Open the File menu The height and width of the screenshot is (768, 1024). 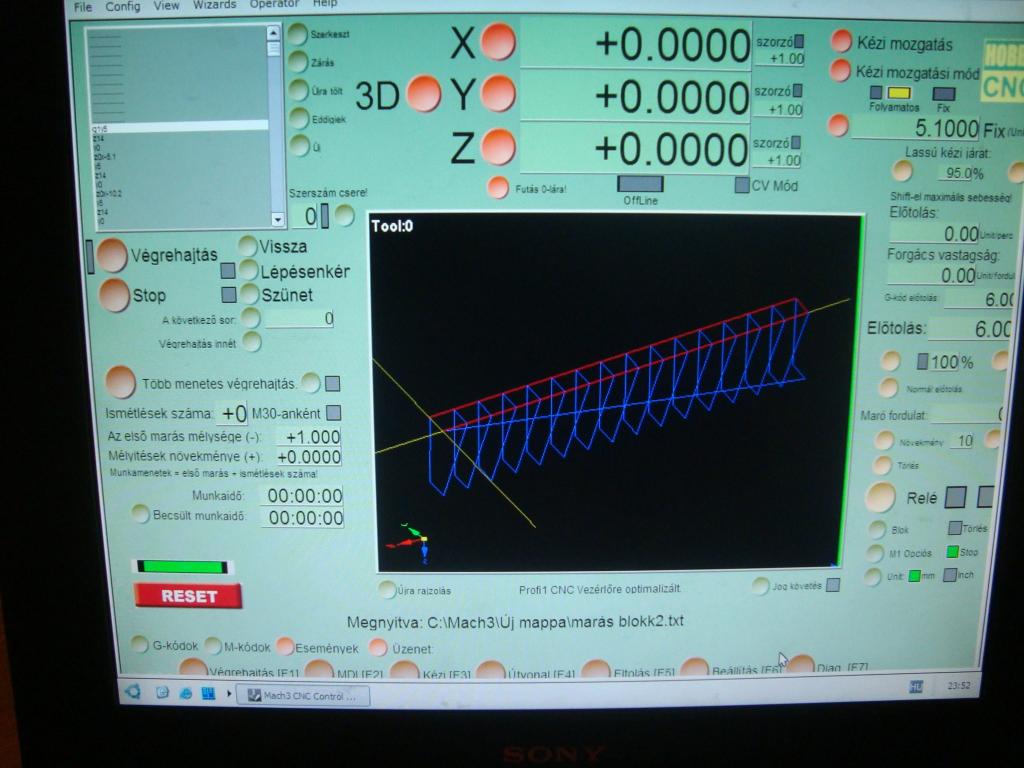tap(83, 7)
